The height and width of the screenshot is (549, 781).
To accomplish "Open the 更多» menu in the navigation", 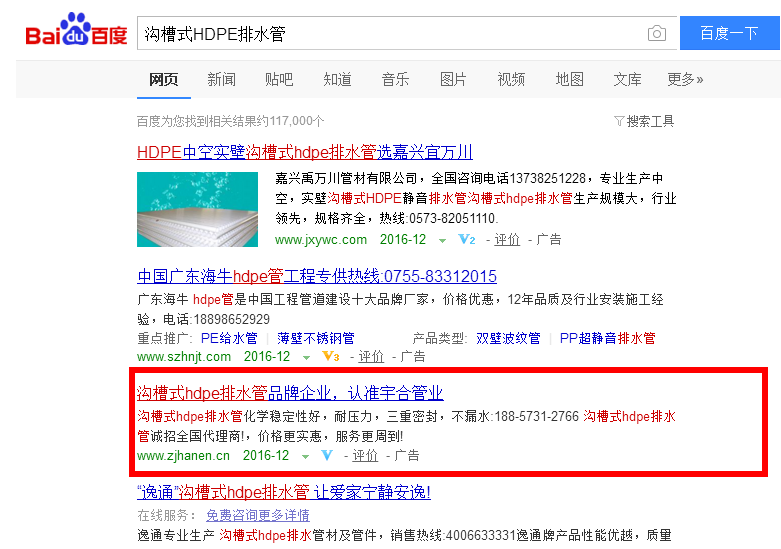I will coord(685,79).
